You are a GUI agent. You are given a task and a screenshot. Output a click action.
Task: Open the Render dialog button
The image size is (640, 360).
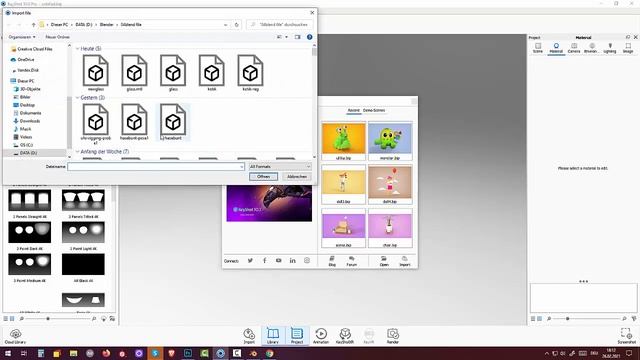(393, 336)
